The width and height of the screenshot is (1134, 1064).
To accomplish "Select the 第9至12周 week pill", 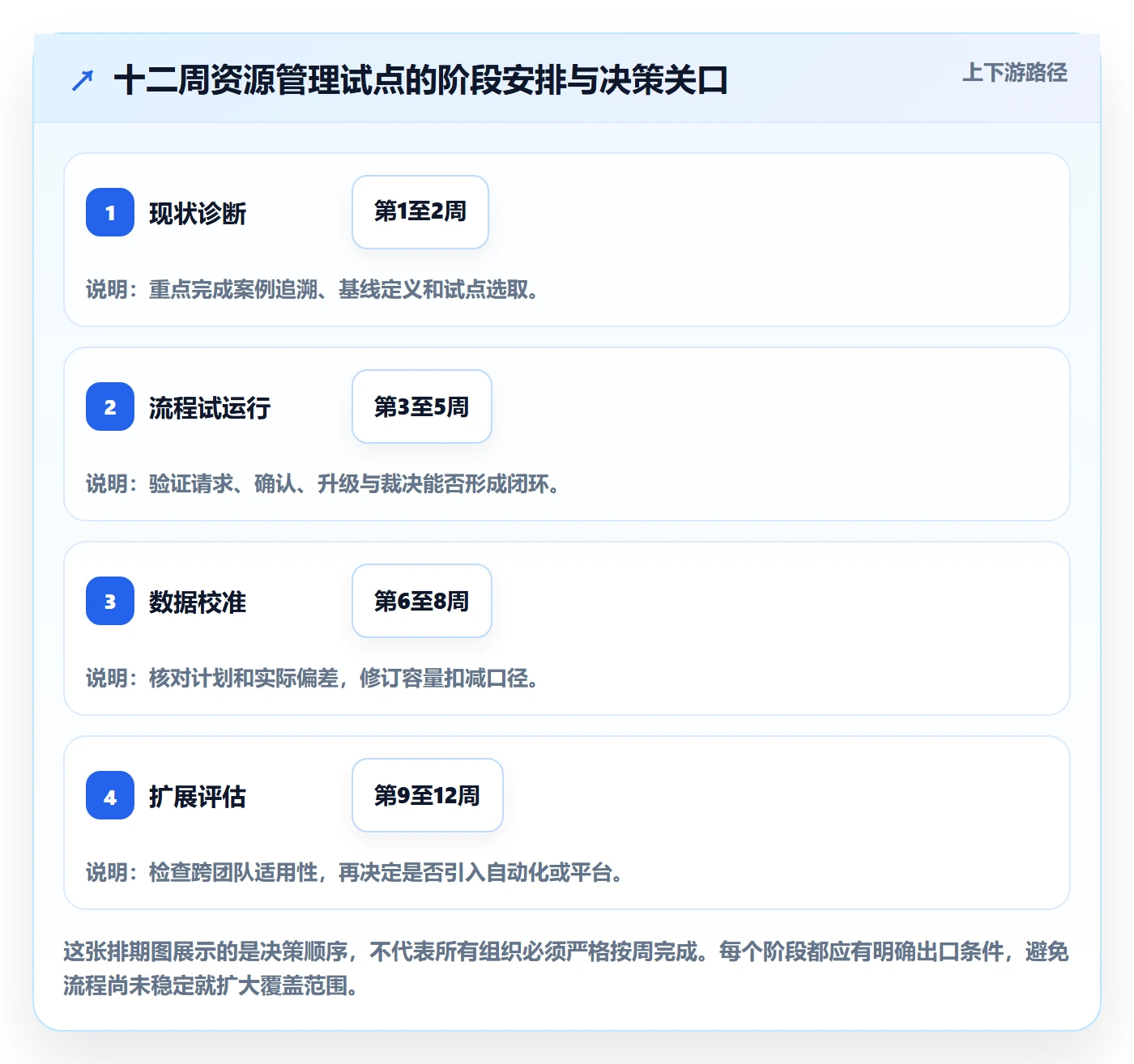I will [x=428, y=795].
